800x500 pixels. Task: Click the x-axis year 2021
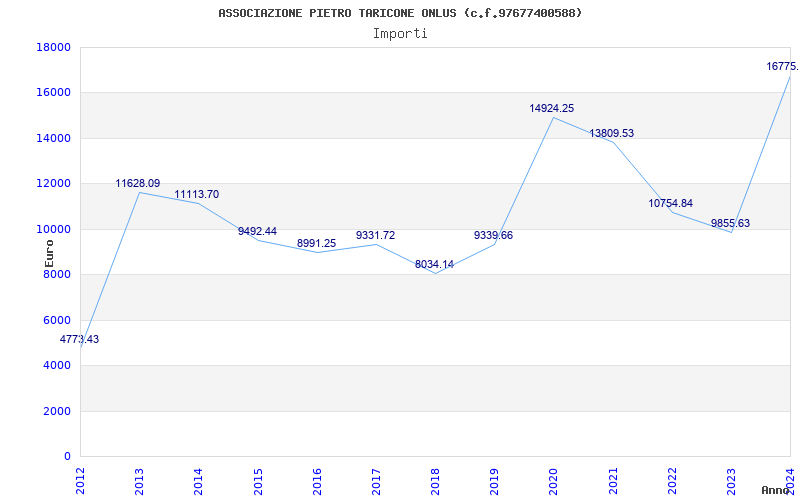(x=613, y=481)
